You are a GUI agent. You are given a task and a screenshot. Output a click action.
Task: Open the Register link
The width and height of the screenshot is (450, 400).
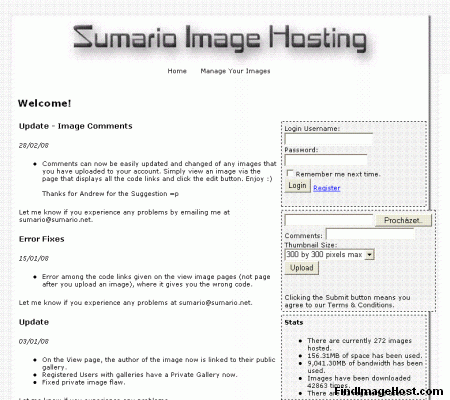327,188
